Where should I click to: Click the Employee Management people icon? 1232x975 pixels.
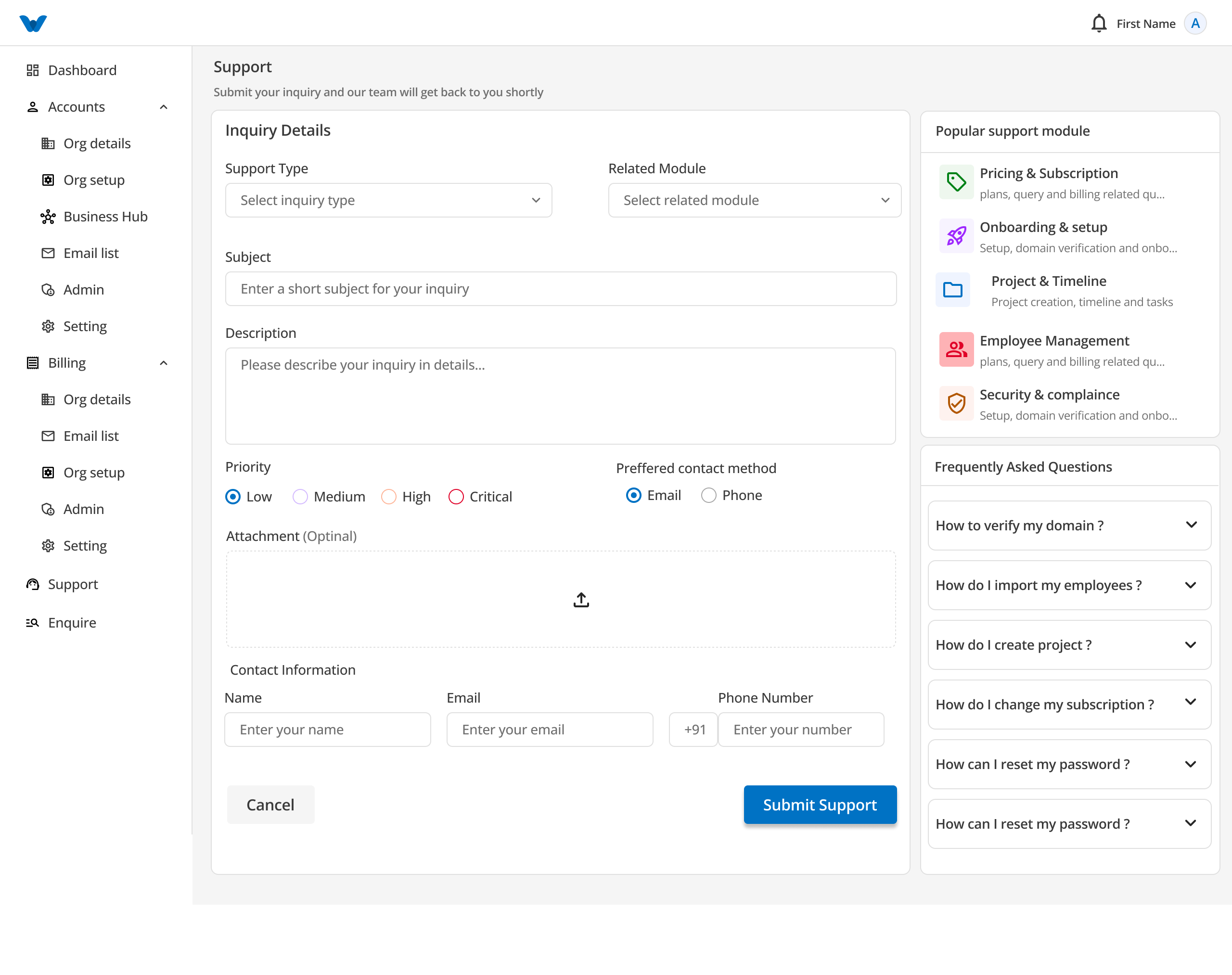[x=956, y=349]
